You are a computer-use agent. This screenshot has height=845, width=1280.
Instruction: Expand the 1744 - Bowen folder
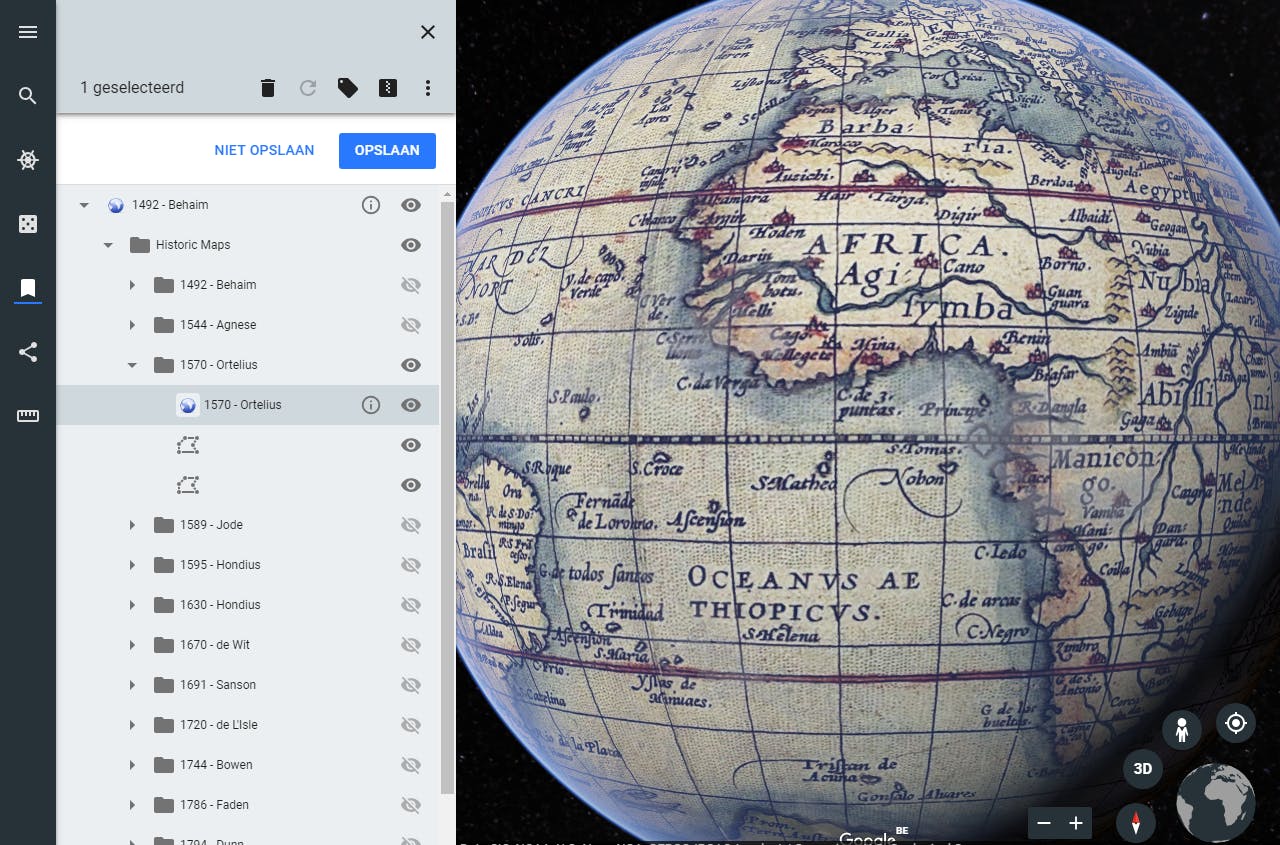point(132,765)
